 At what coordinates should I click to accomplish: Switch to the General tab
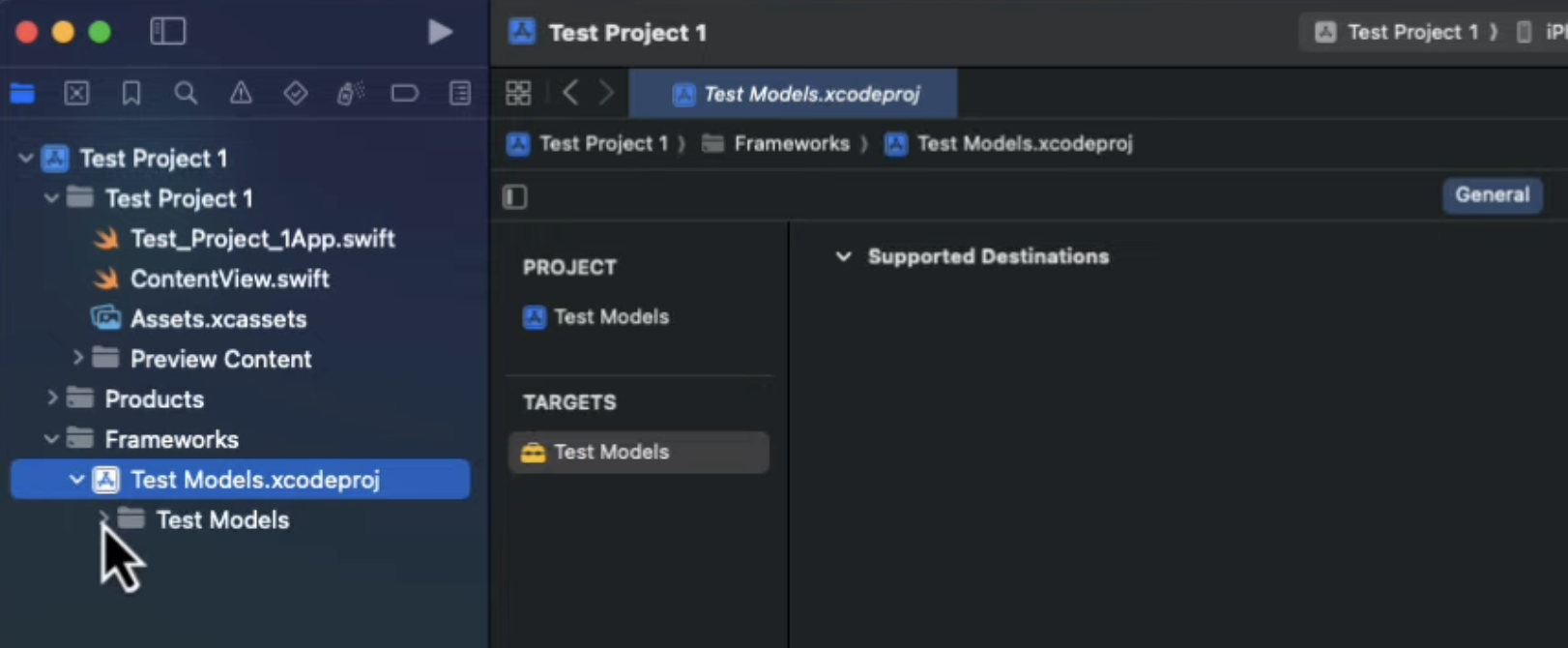1492,194
